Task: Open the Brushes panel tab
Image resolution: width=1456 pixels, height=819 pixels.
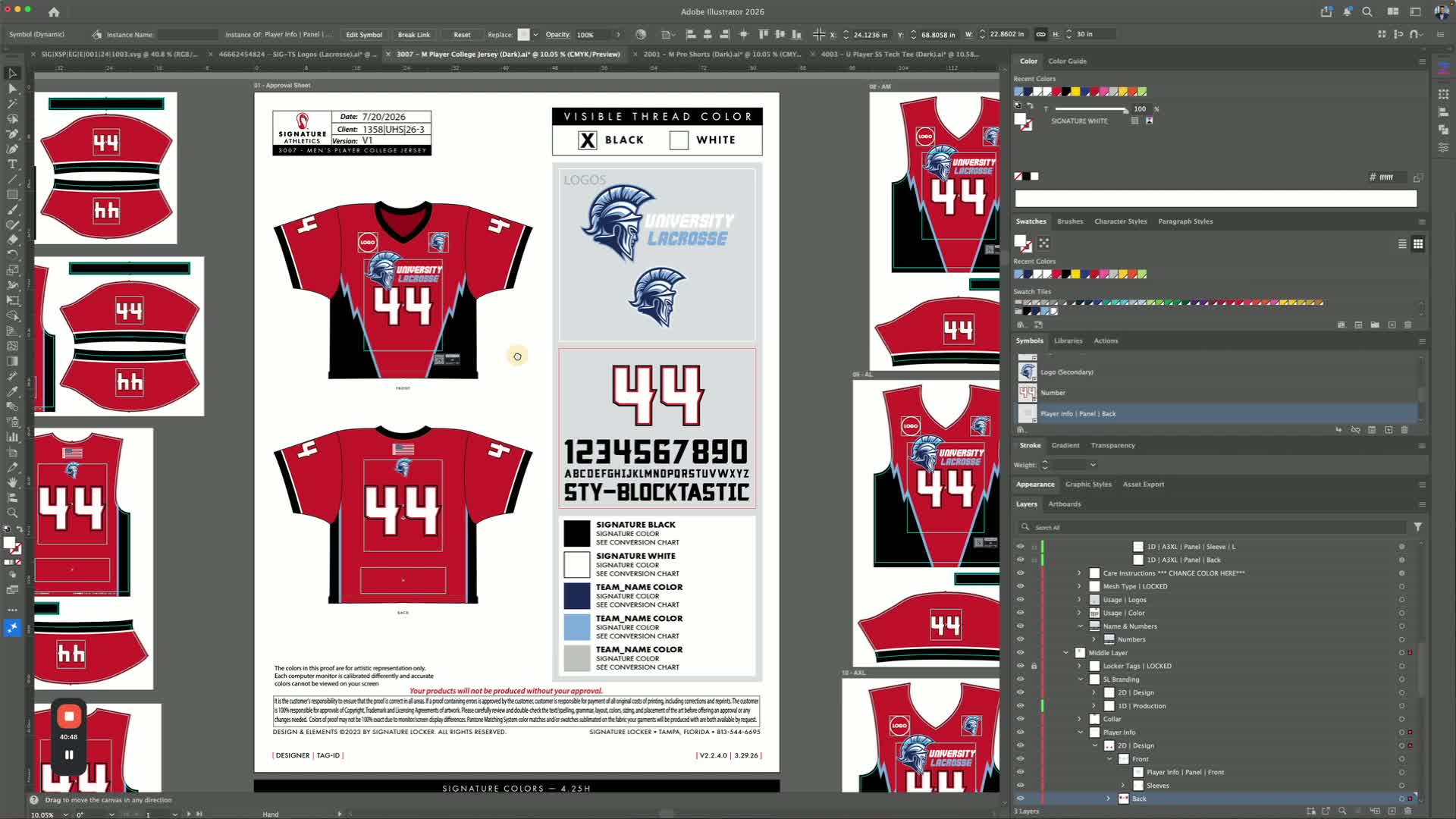Action: coord(1070,221)
